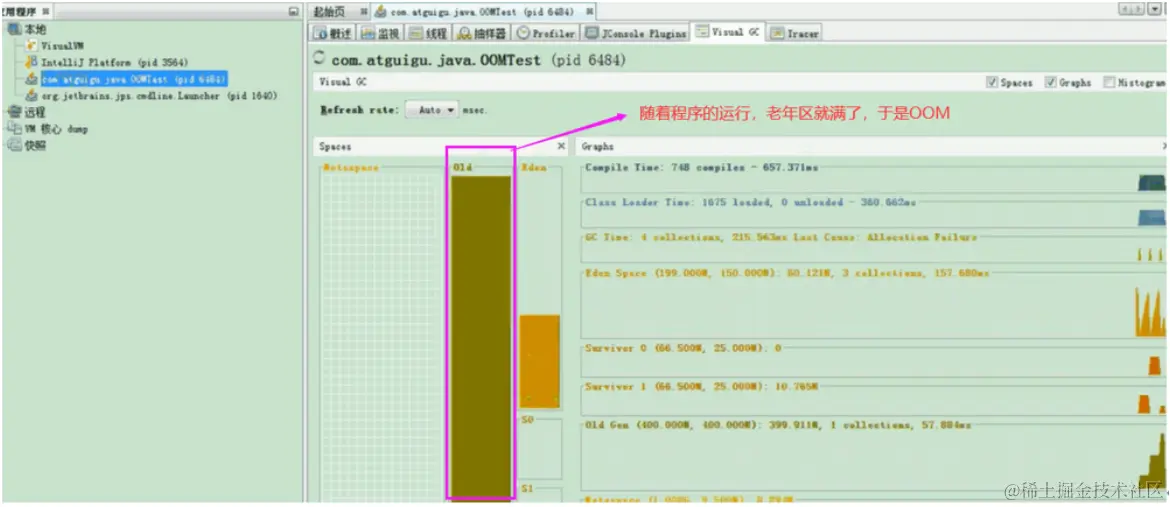The height and width of the screenshot is (507, 1170).
Task: Uncheck the Spaces checkbox
Action: pyautogui.click(x=992, y=82)
